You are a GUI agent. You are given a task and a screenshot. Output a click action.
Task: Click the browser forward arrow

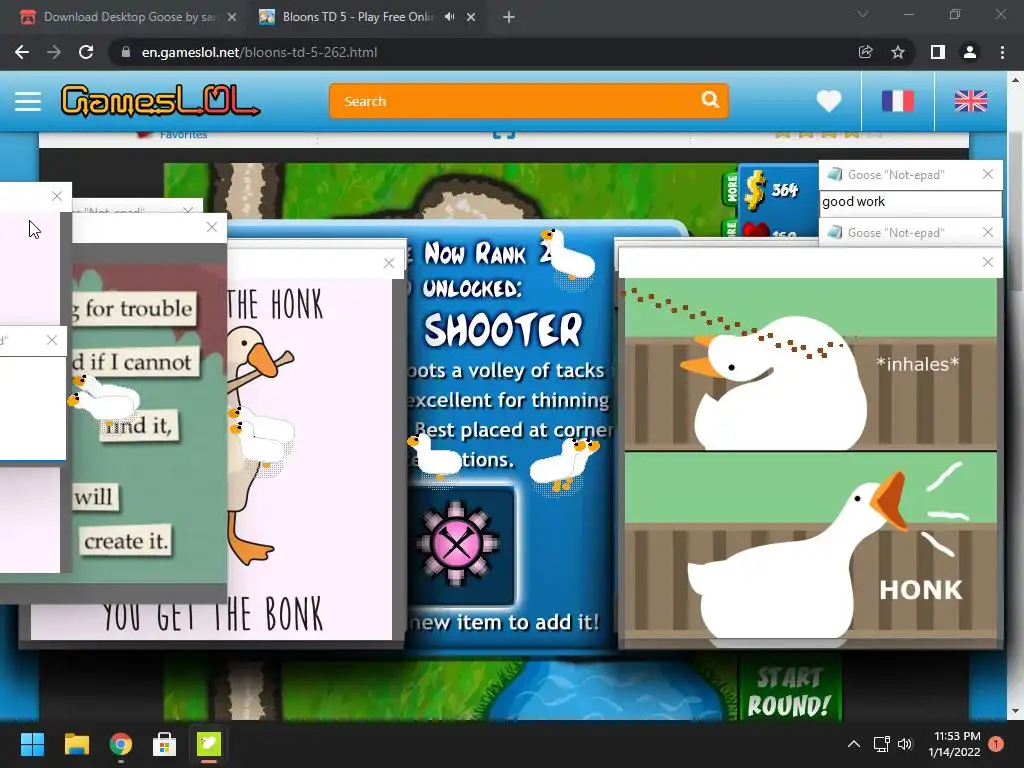[54, 52]
